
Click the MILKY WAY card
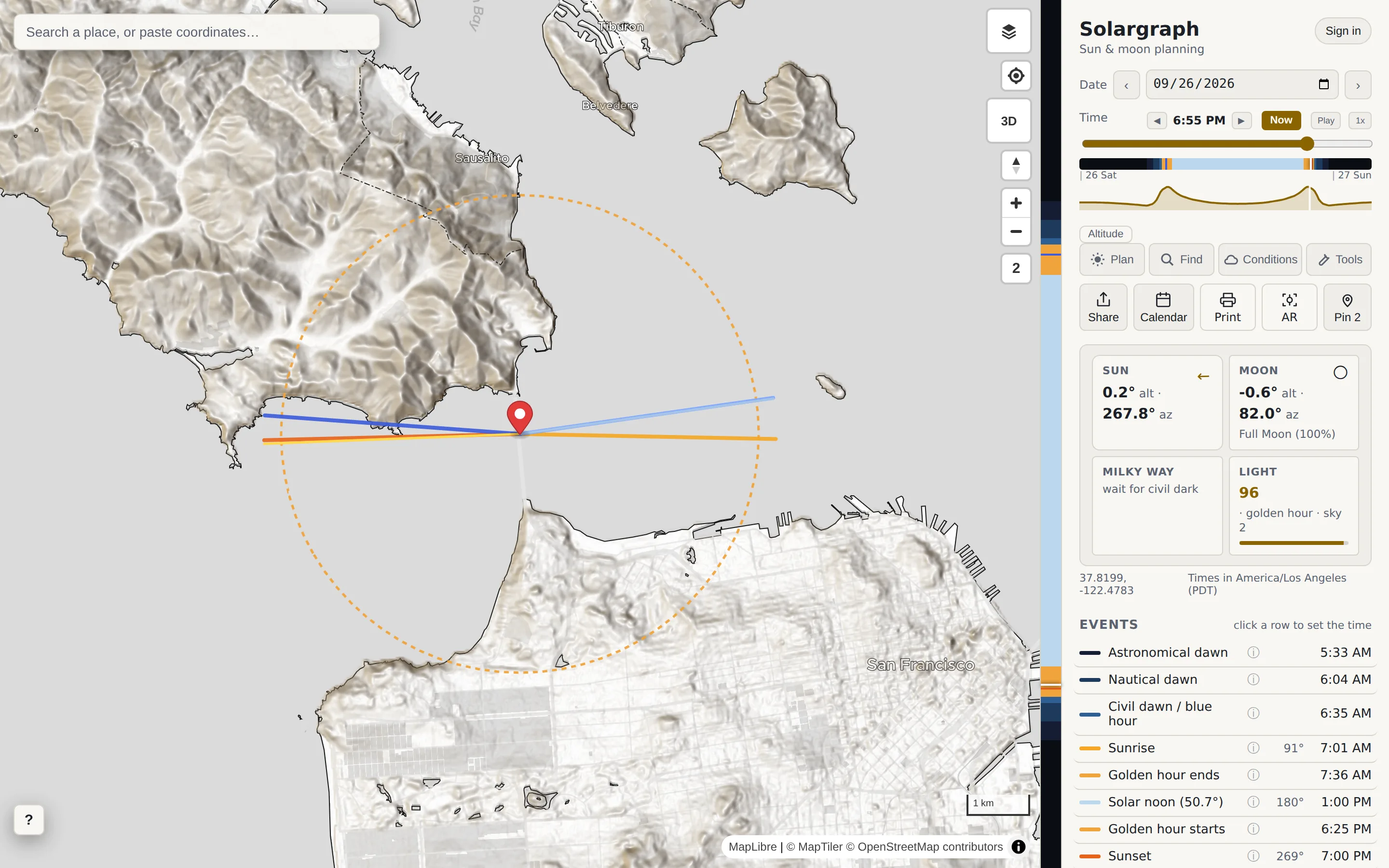click(x=1157, y=506)
